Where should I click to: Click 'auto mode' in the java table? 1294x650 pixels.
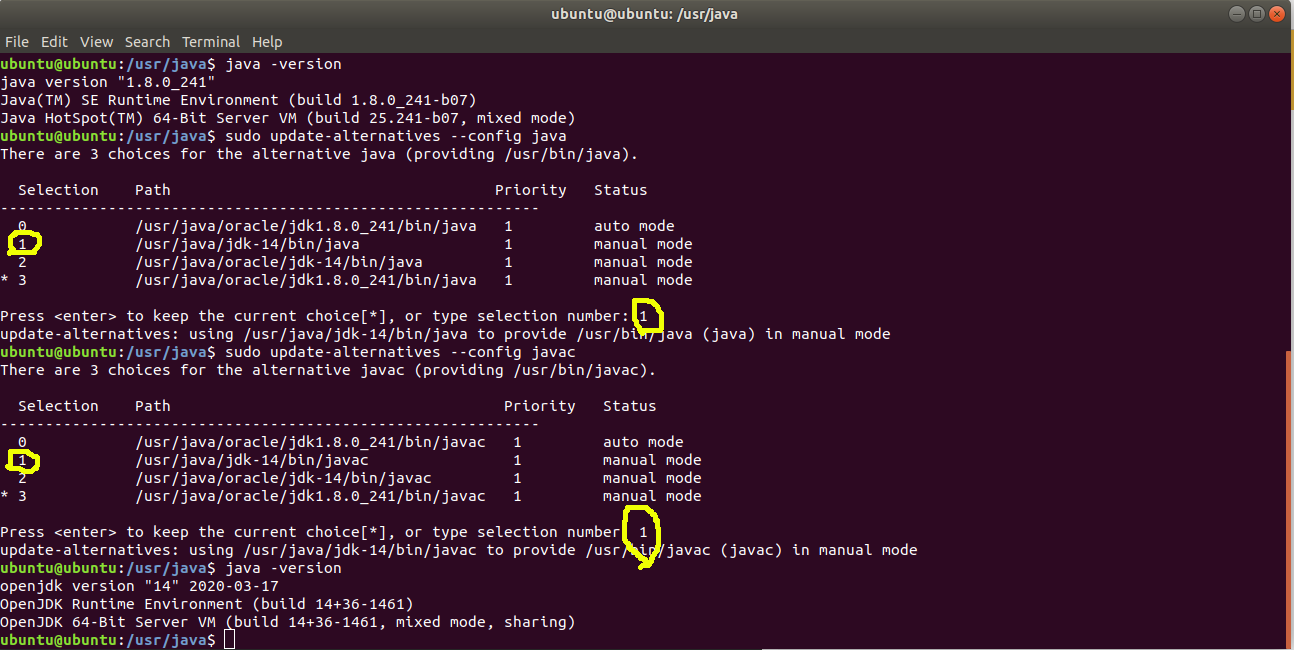(x=634, y=226)
